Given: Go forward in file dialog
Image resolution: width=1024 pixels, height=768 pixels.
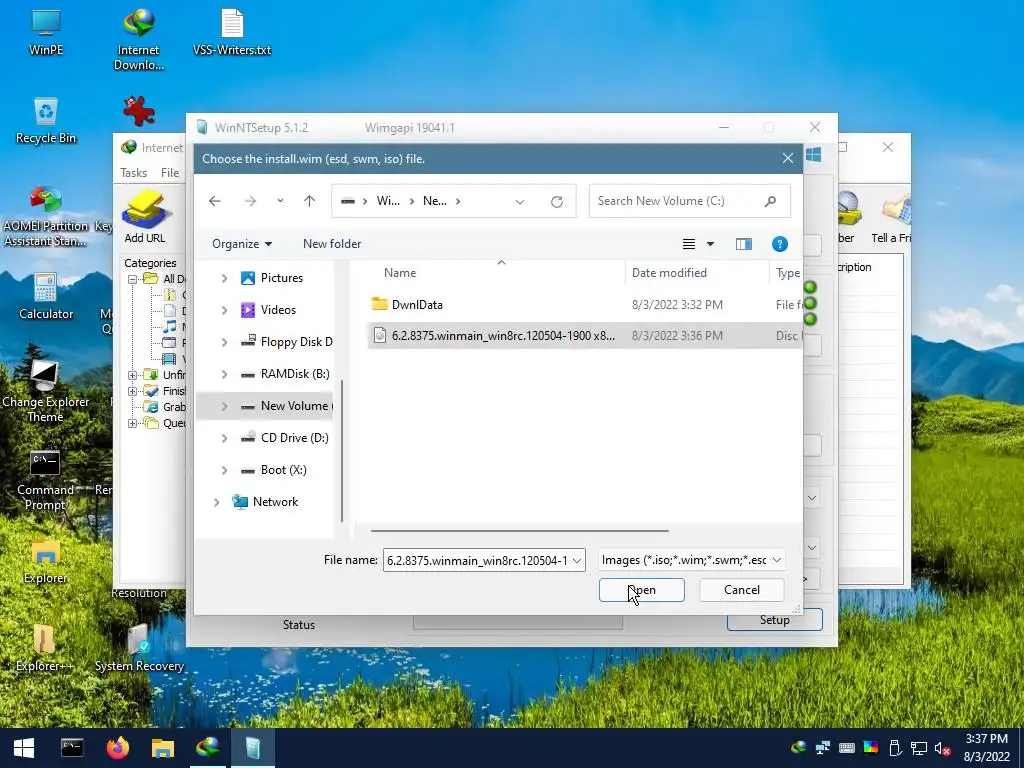Looking at the screenshot, I should click(x=250, y=201).
